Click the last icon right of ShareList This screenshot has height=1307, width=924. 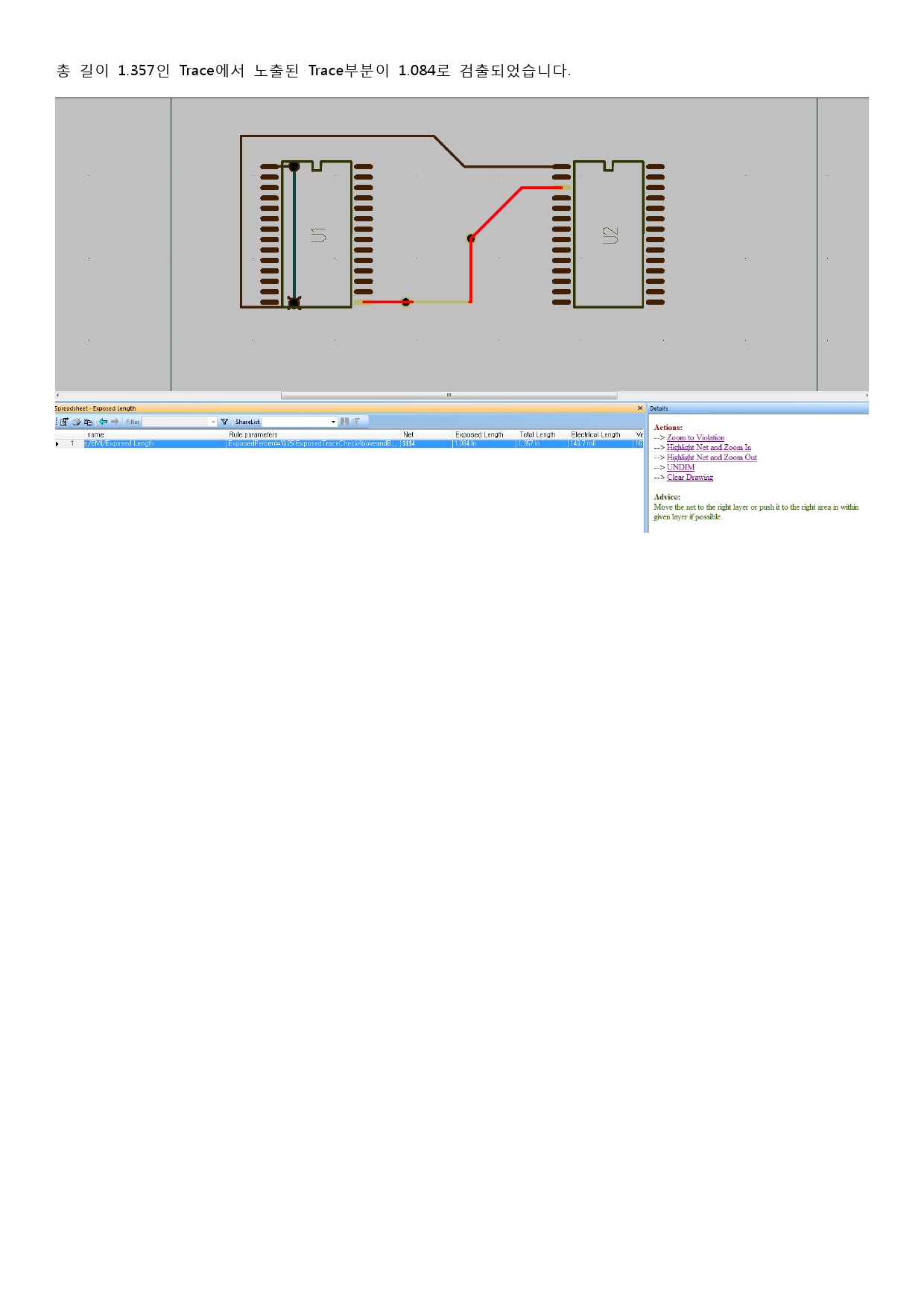(x=356, y=422)
